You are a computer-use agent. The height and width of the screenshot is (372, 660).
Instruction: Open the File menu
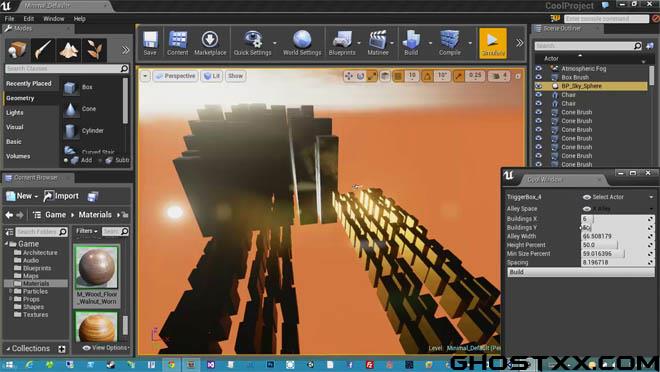pyautogui.click(x=9, y=19)
